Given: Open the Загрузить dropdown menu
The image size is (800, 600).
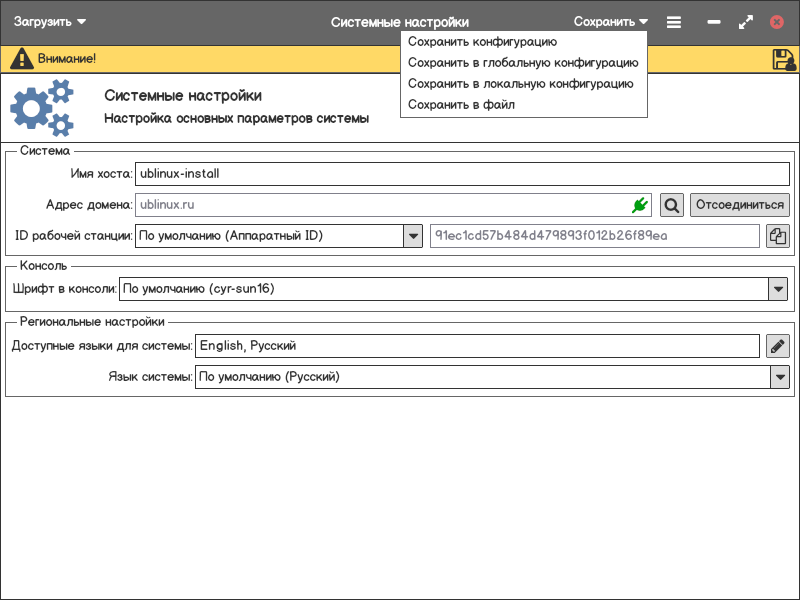Looking at the screenshot, I should 50,22.
